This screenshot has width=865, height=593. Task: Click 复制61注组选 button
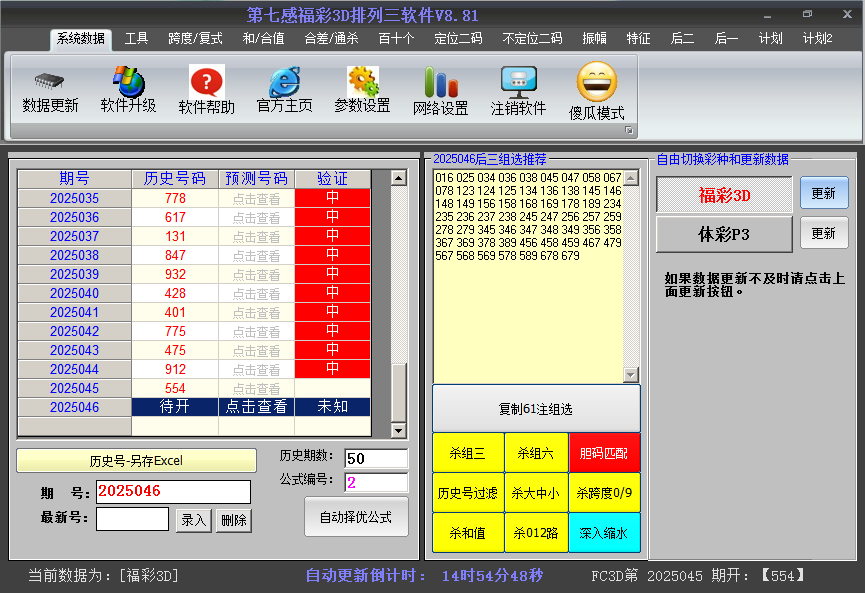click(x=536, y=409)
